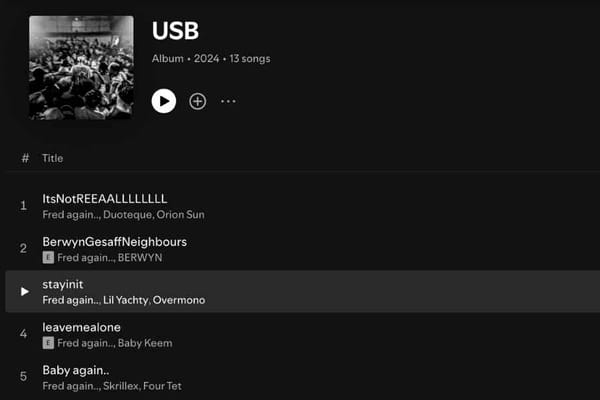Click the explicit badge on leavemealone
600x400 pixels.
point(48,343)
